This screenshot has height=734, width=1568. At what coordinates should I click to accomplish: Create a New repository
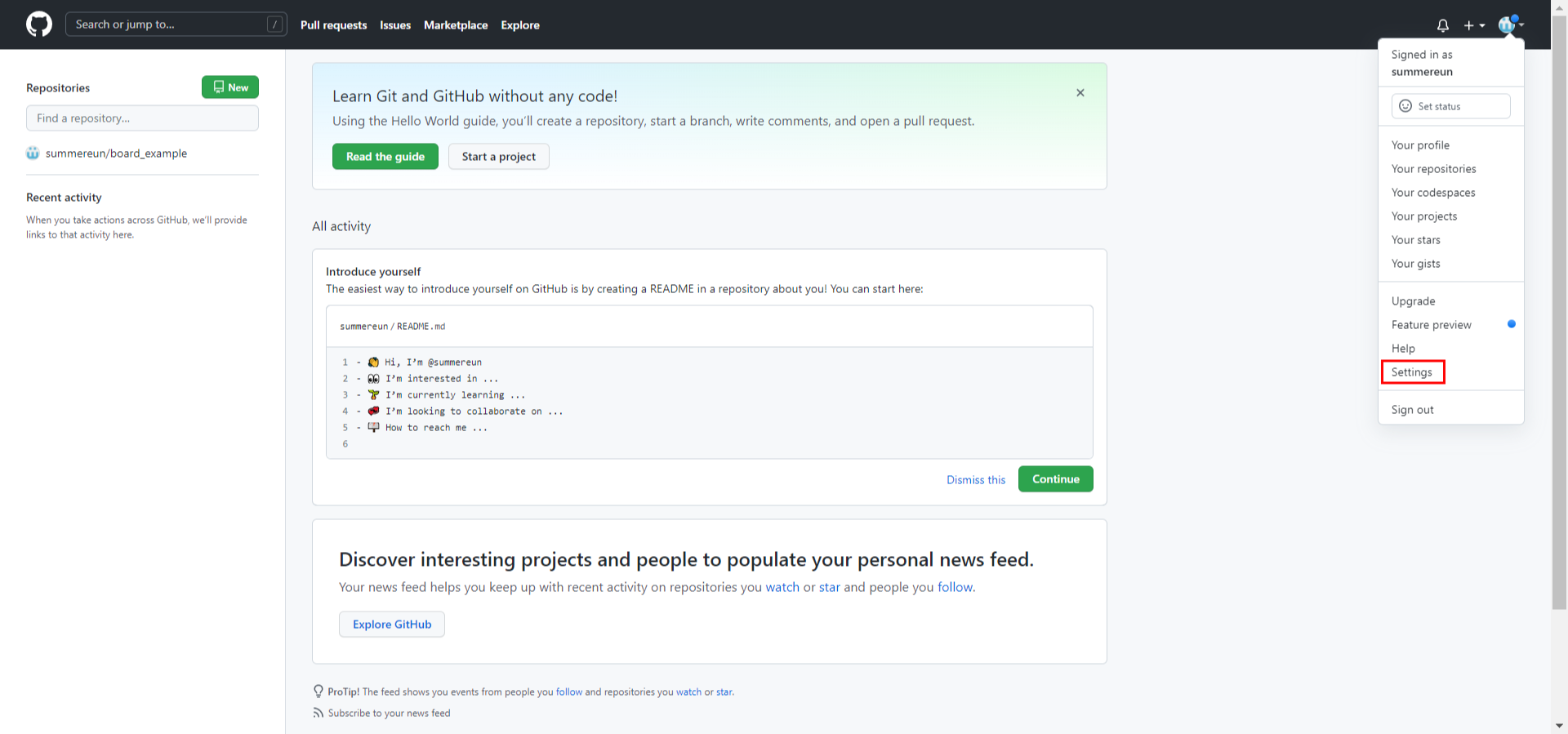point(230,87)
